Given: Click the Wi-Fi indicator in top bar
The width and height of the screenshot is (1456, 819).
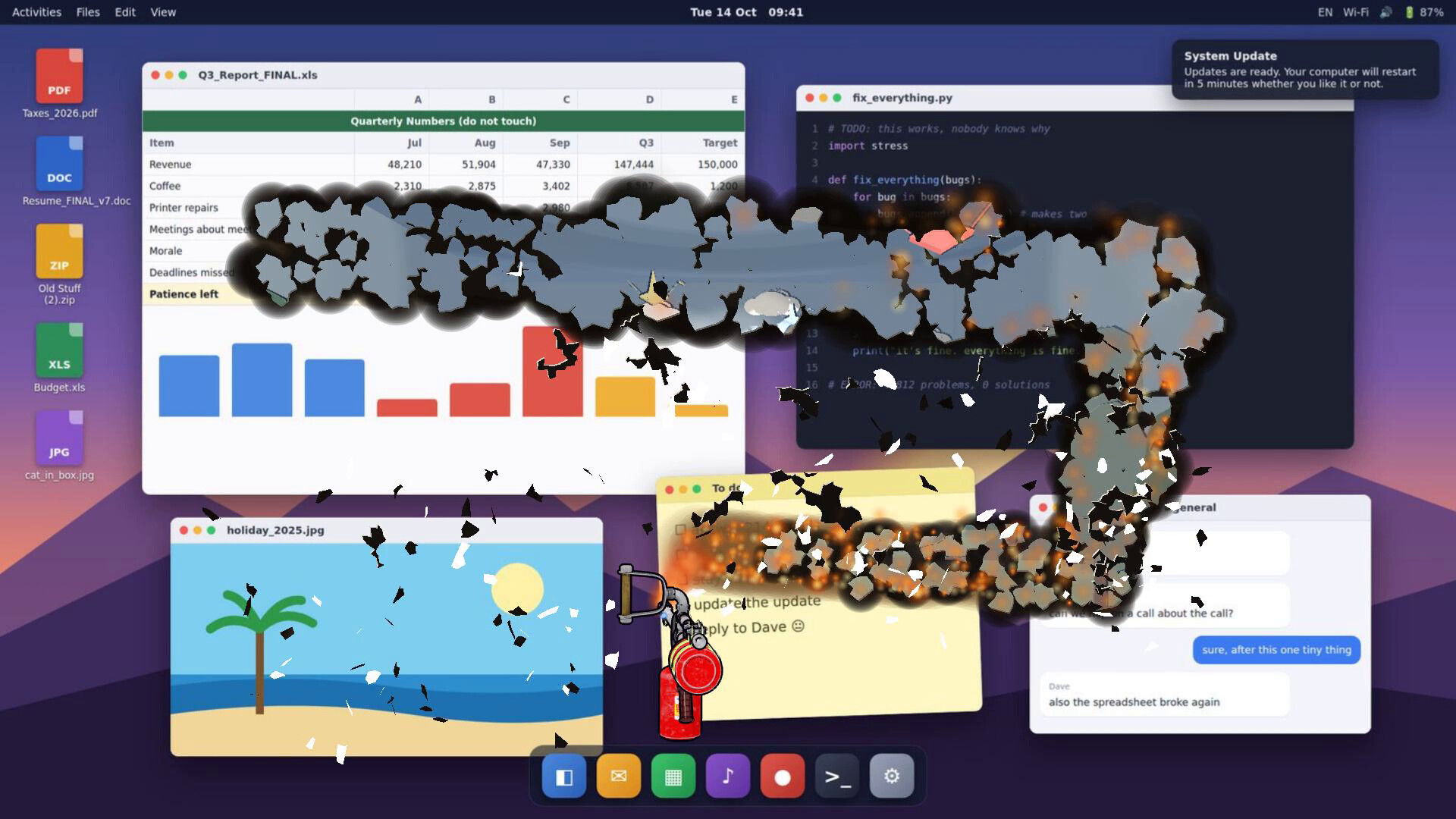Looking at the screenshot, I should click(x=1355, y=12).
